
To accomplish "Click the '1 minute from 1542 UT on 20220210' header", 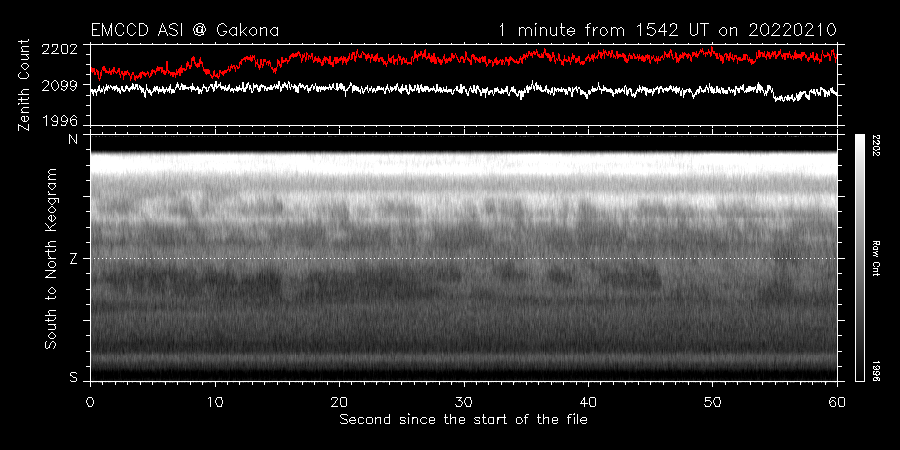I will 668,30.
